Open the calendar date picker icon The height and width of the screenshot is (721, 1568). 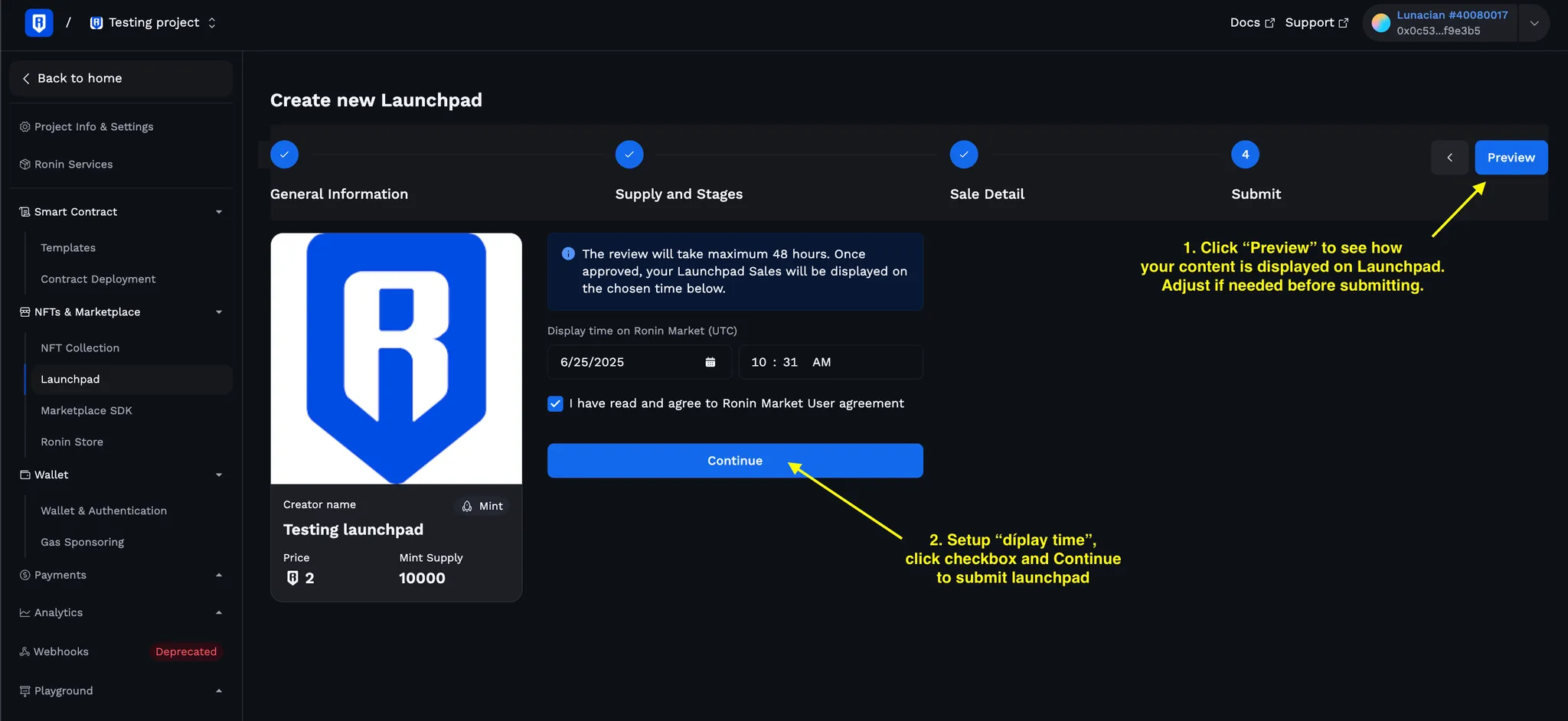(x=710, y=363)
